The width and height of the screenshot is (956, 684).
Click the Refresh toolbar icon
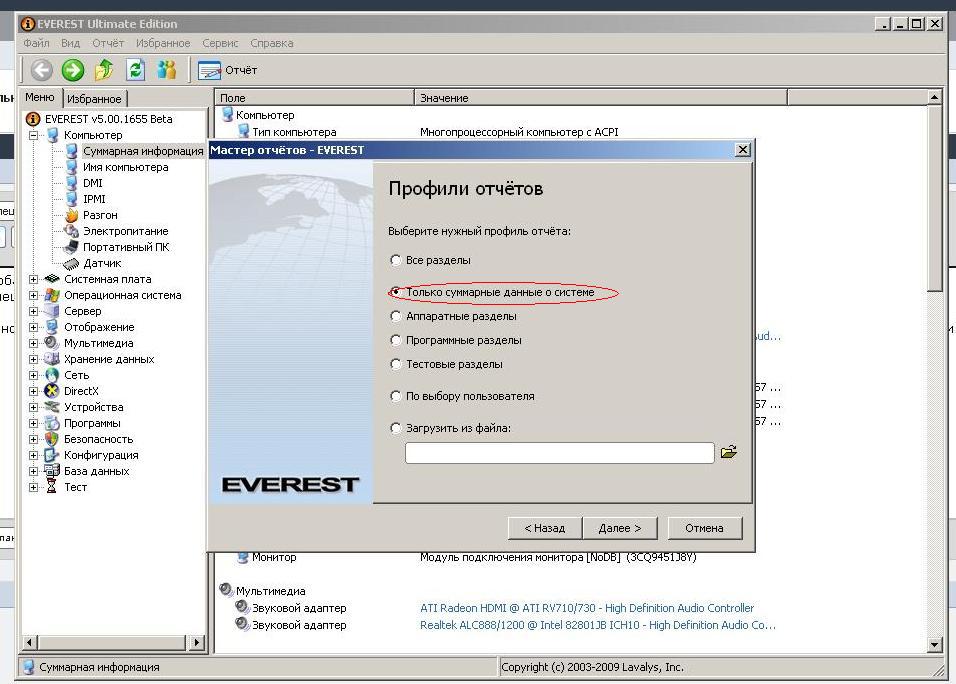[135, 69]
